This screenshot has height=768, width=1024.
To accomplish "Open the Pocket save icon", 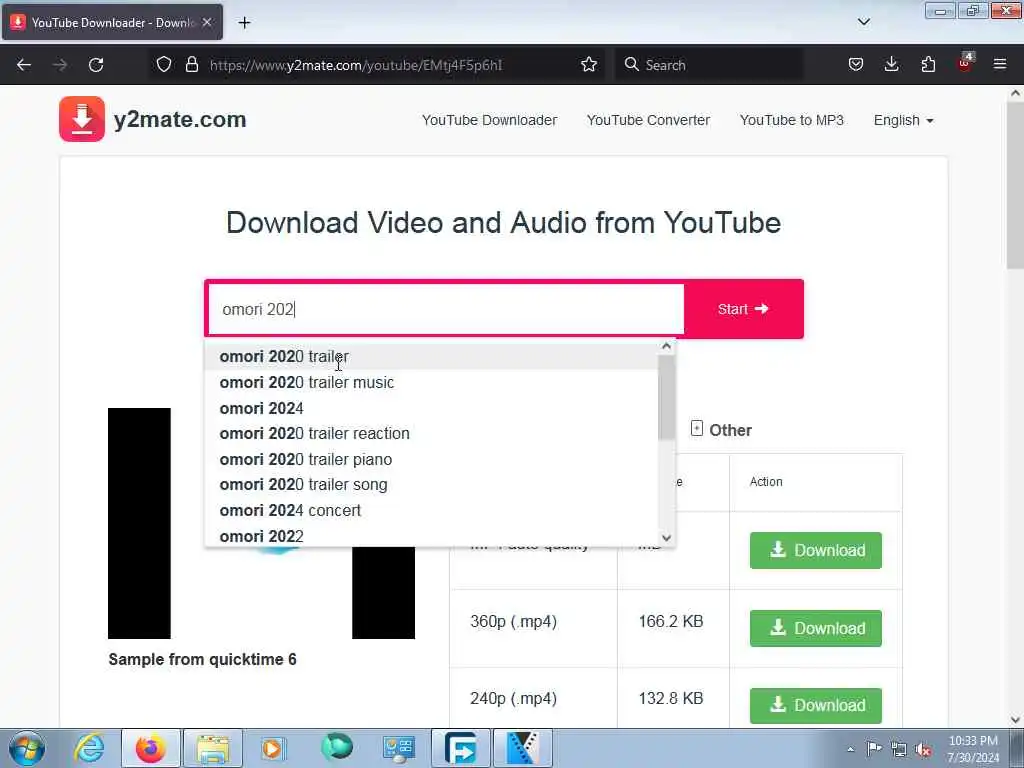I will tap(856, 65).
